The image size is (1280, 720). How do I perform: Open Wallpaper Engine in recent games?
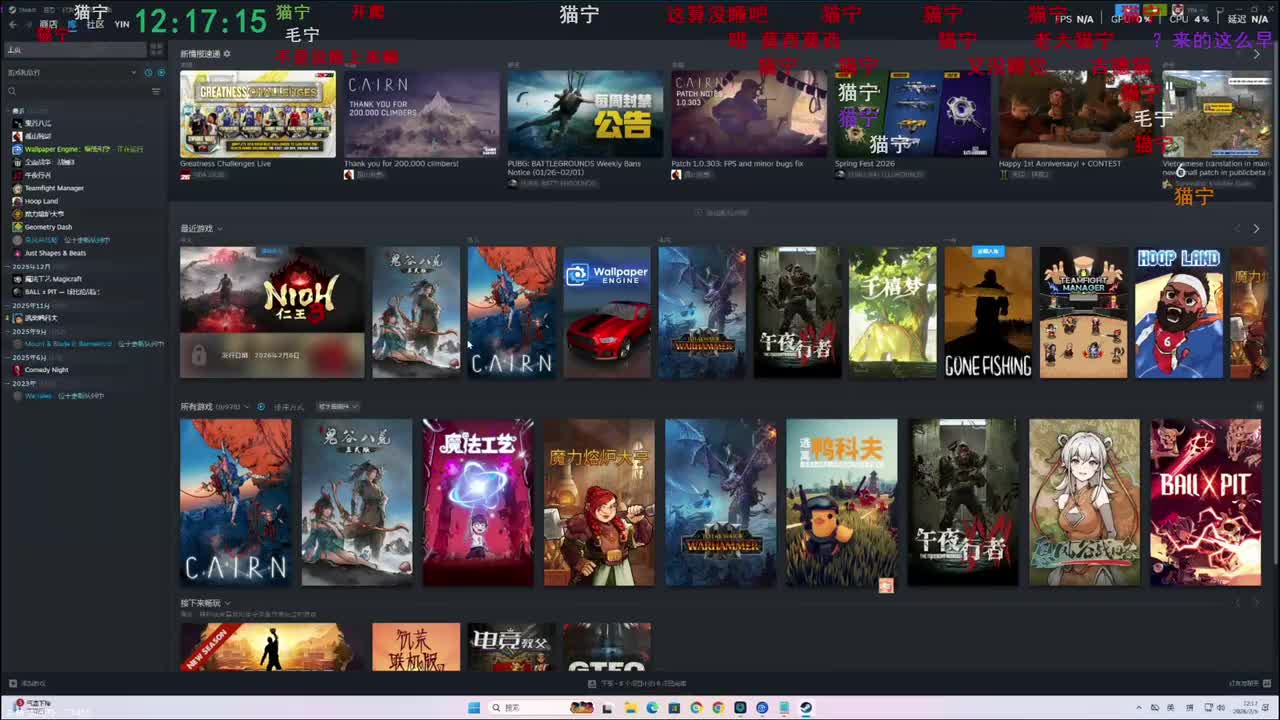pyautogui.click(x=607, y=313)
